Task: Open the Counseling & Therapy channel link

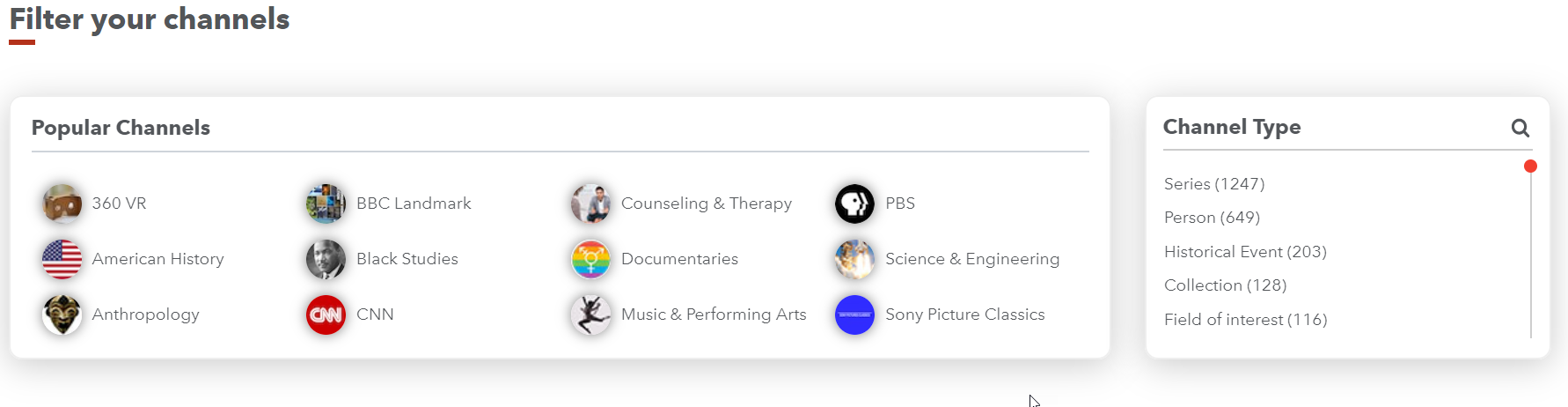Action: coord(706,203)
